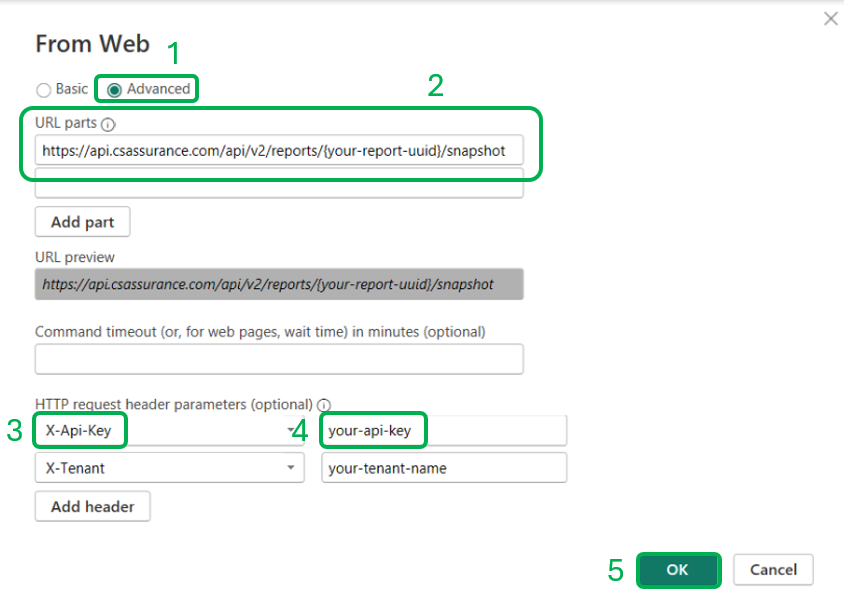844x597 pixels.
Task: Click the X-Tenant combo box text area
Action: 150,467
